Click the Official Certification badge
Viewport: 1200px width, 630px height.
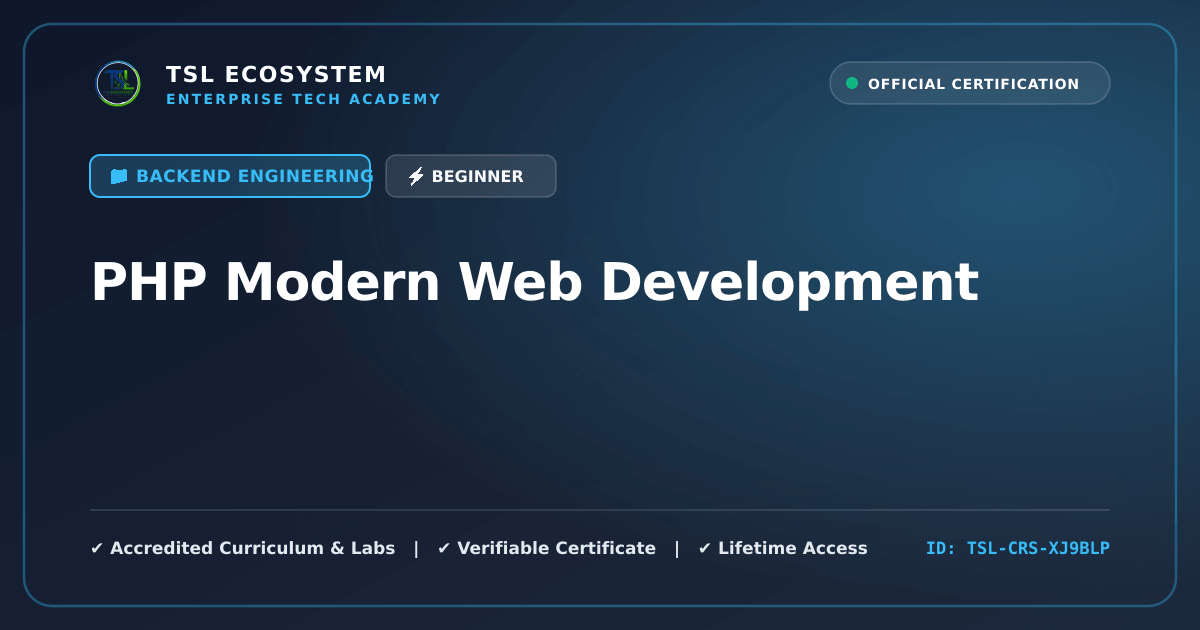coord(970,83)
